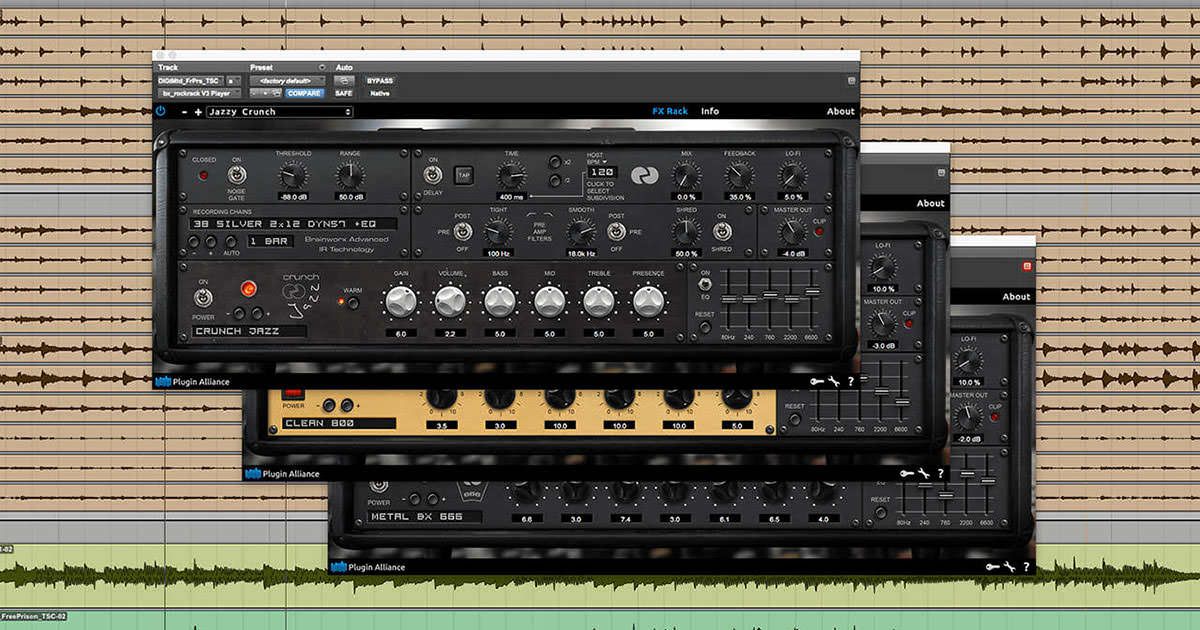Click the plus preset icon beside Jazzy Crunch
This screenshot has height=630, width=1200.
tap(198, 112)
